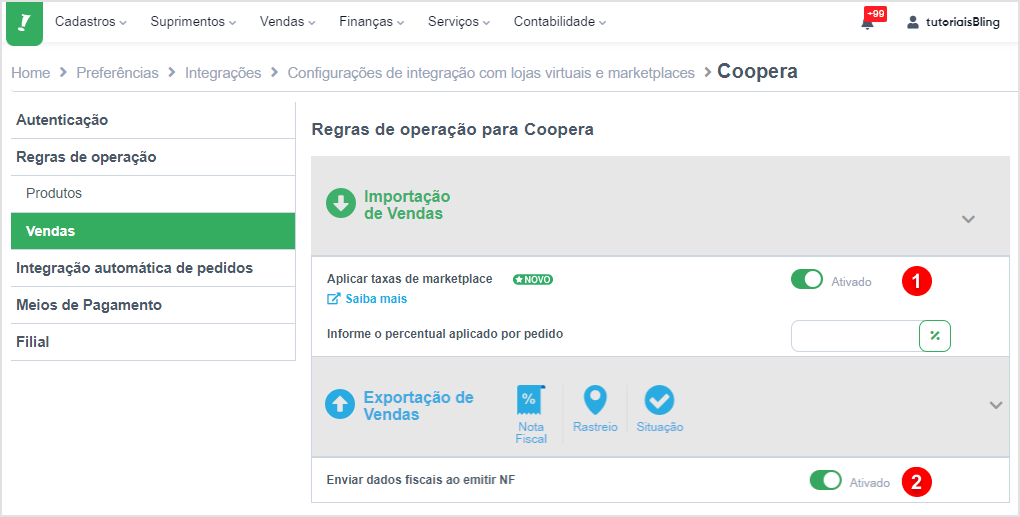Toggle Enviar dados fiscais ao emitir NF switch

[825, 481]
